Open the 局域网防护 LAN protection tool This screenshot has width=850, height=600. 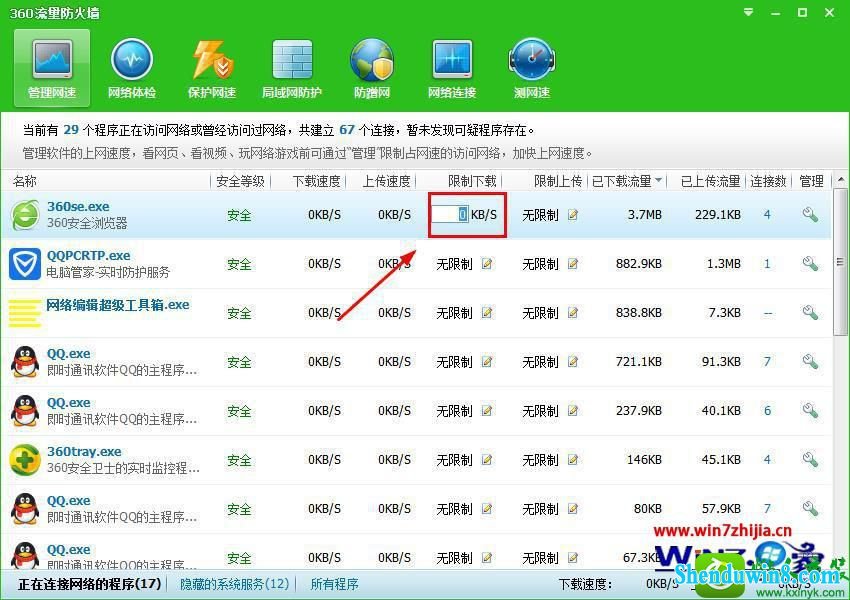pos(292,68)
